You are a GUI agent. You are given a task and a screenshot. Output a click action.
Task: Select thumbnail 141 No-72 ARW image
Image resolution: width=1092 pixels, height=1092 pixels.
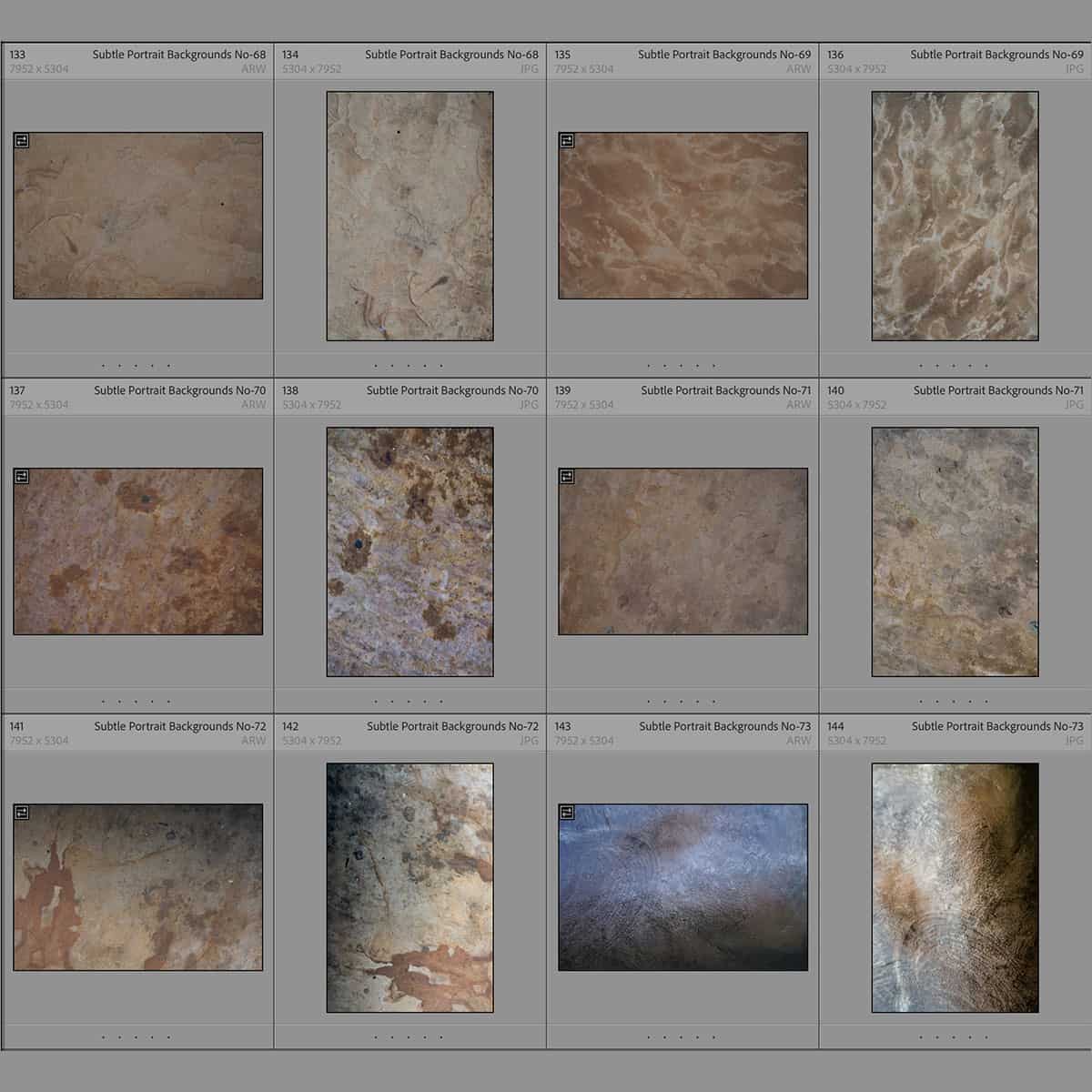tap(138, 887)
